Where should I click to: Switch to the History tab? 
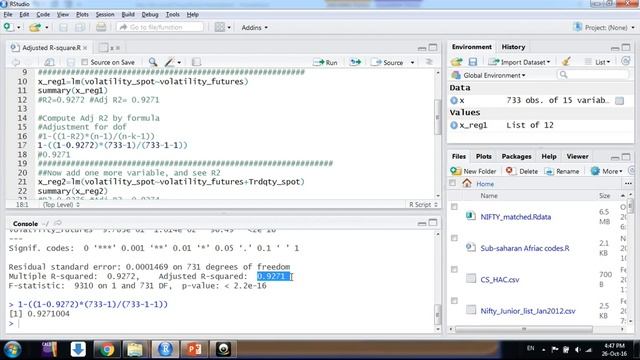(513, 47)
